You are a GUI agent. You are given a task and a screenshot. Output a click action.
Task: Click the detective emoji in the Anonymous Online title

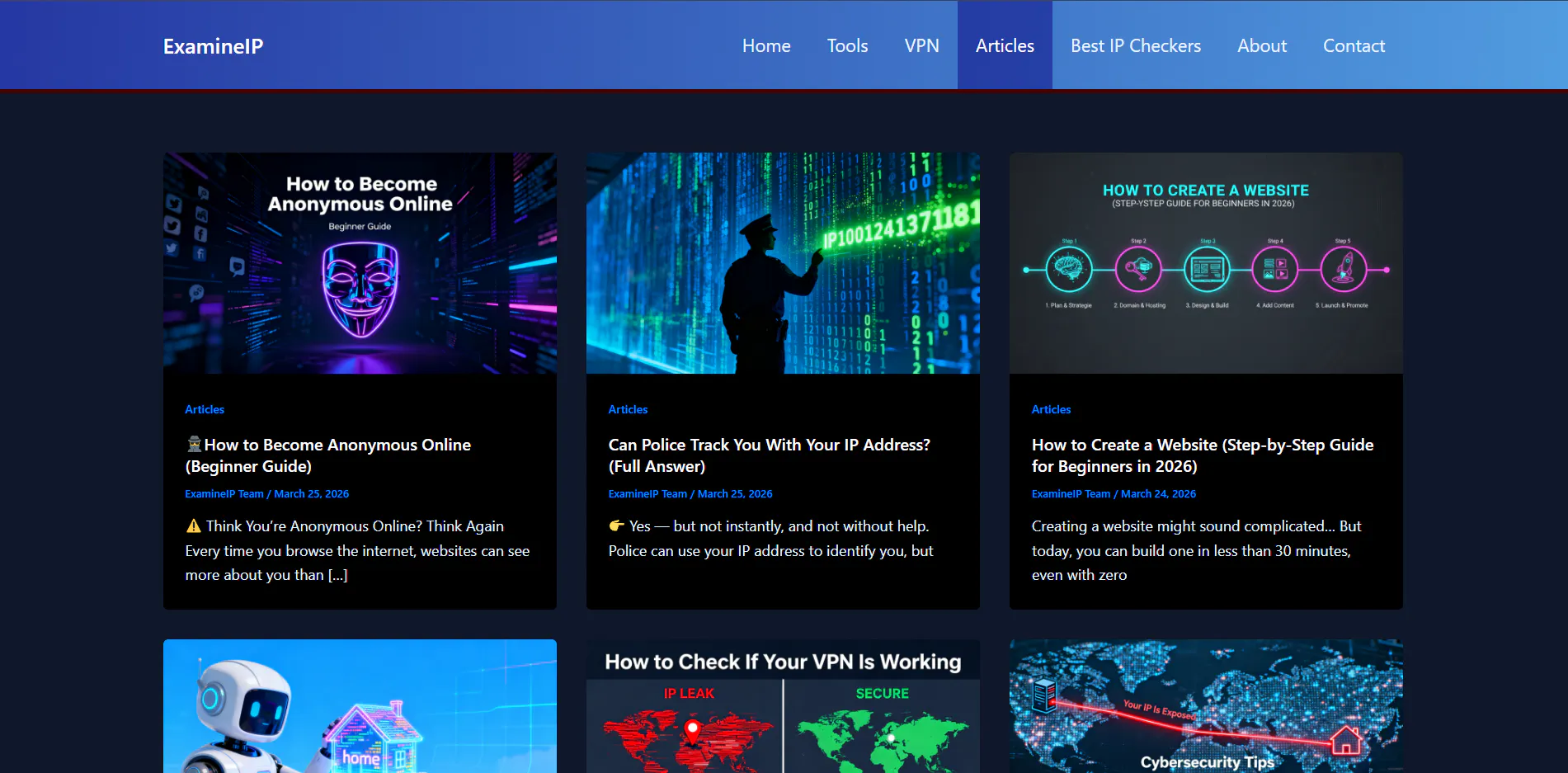point(194,445)
